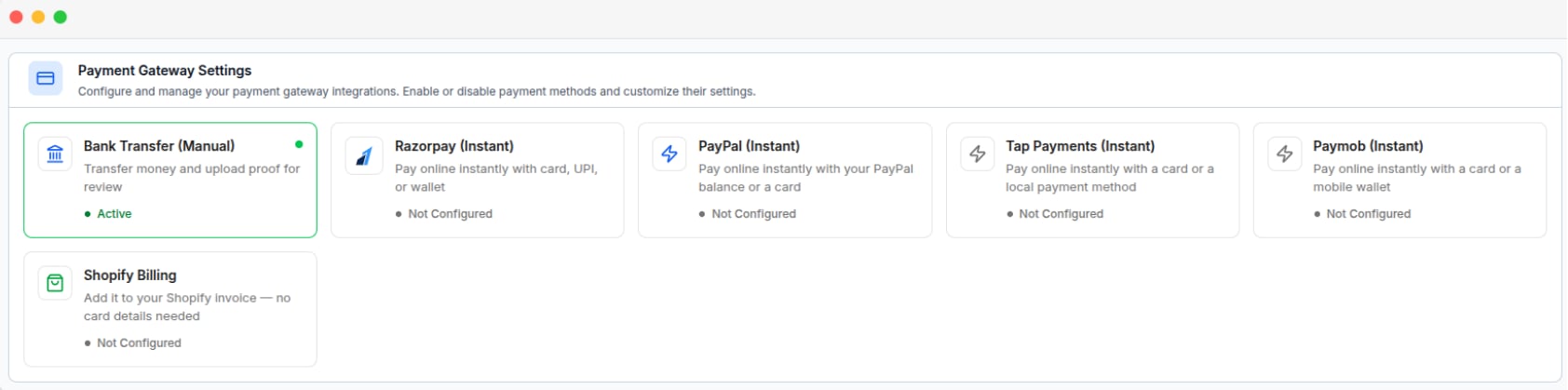Screen dimensions: 1568x390
Task: Maximize the window with the green button
Action: coord(61,17)
